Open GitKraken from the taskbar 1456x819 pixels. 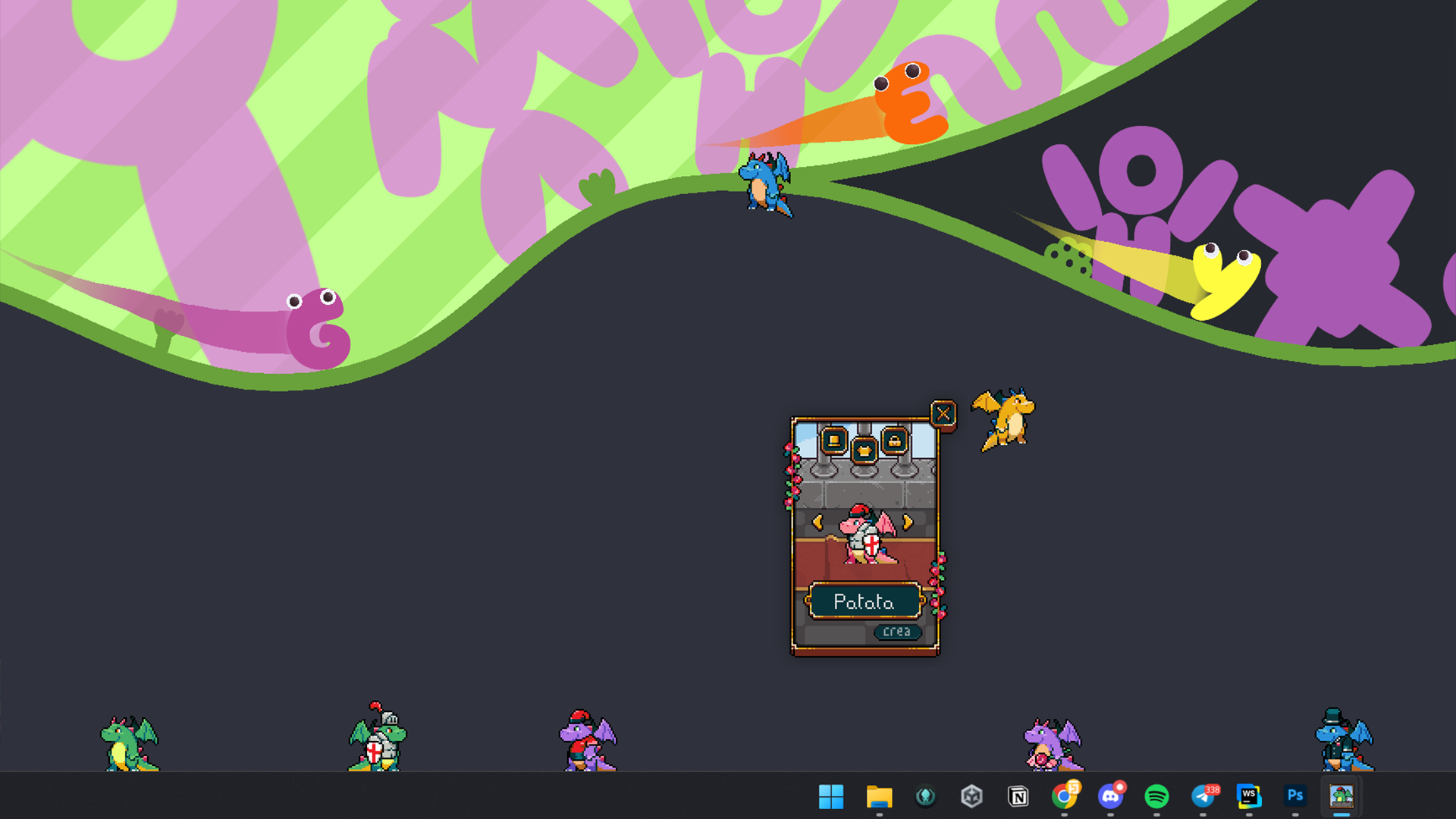pyautogui.click(x=925, y=796)
